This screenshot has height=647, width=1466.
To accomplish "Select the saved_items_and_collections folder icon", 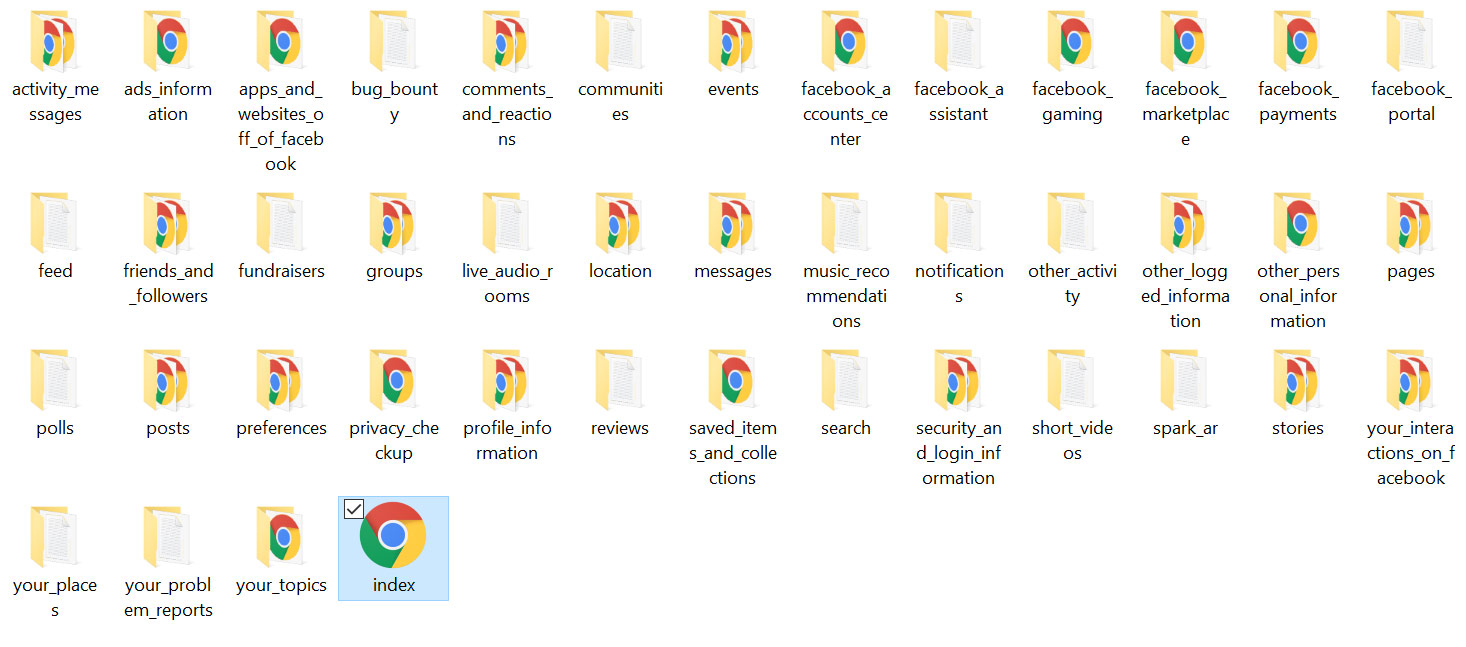I will coord(733,380).
